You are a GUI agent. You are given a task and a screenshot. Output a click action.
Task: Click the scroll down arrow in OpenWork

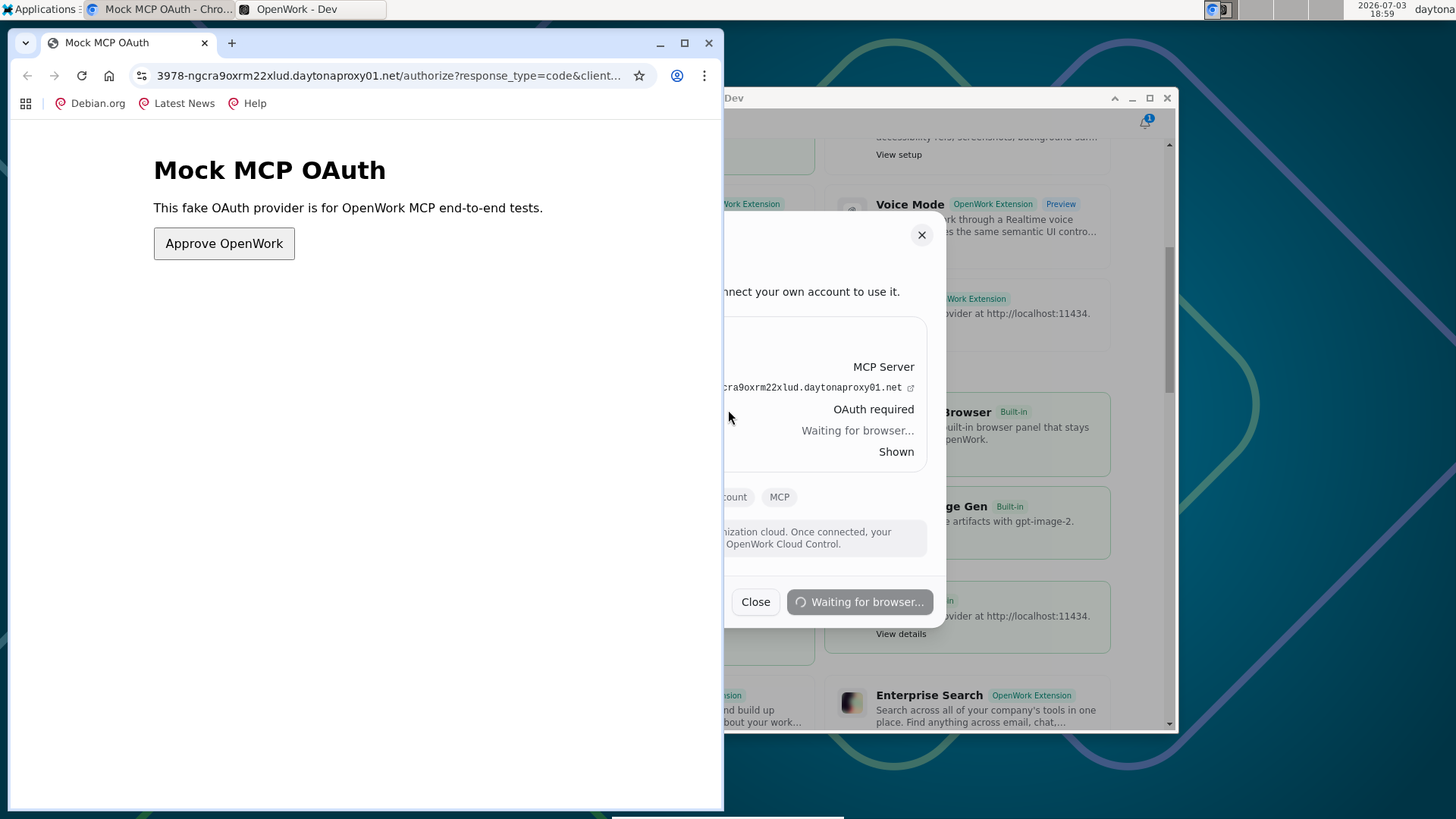point(1169,724)
